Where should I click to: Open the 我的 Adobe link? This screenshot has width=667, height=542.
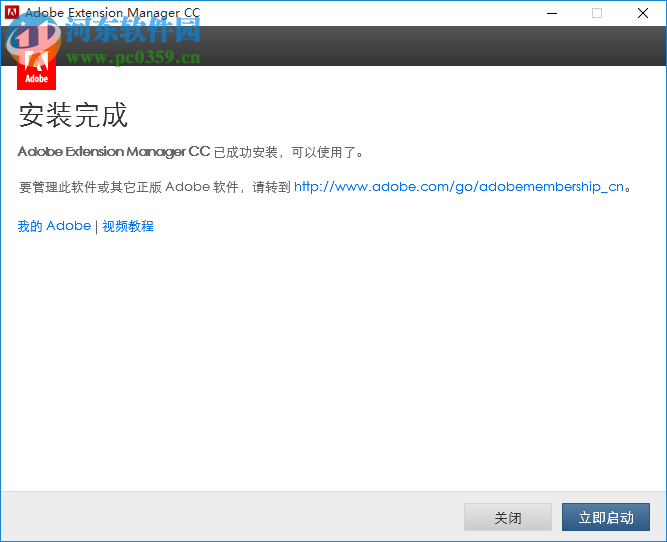(54, 226)
